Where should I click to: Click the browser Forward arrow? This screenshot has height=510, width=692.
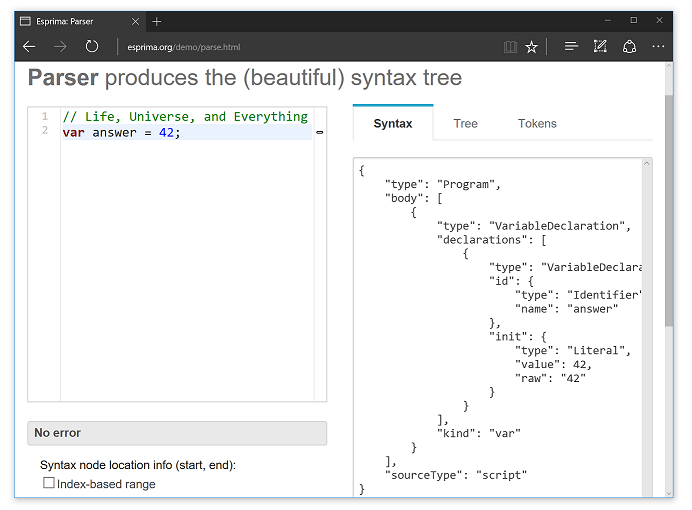60,46
